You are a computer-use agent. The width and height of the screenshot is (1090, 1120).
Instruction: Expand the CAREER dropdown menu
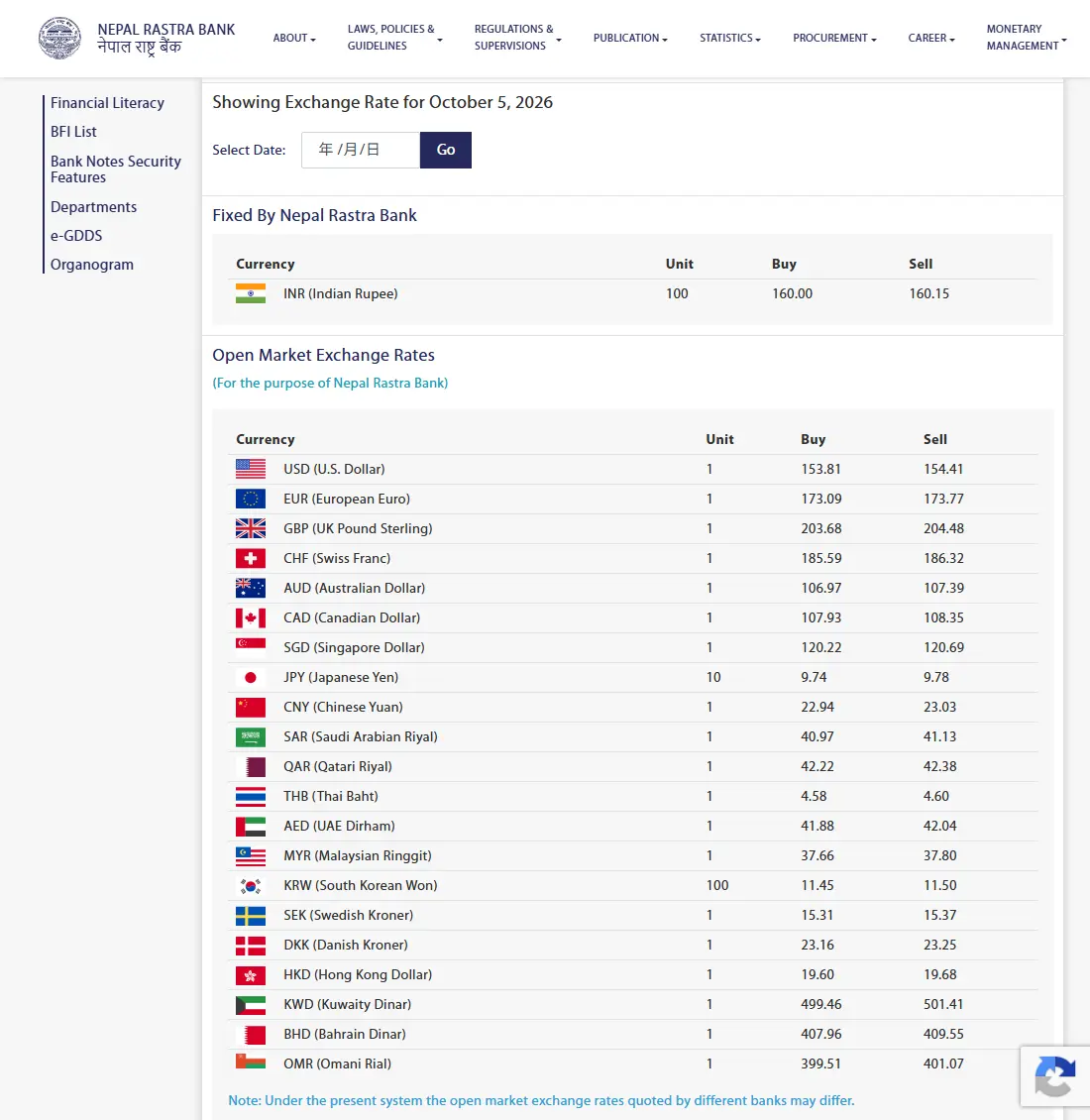[931, 38]
